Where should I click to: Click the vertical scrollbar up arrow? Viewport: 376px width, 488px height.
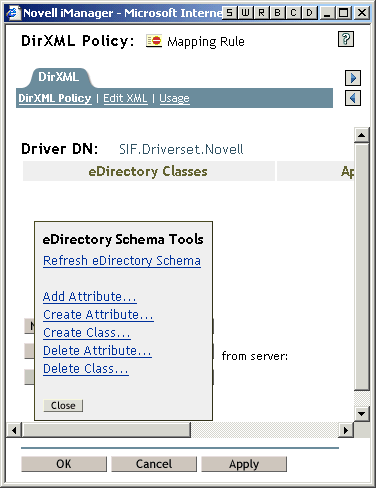tap(362, 135)
